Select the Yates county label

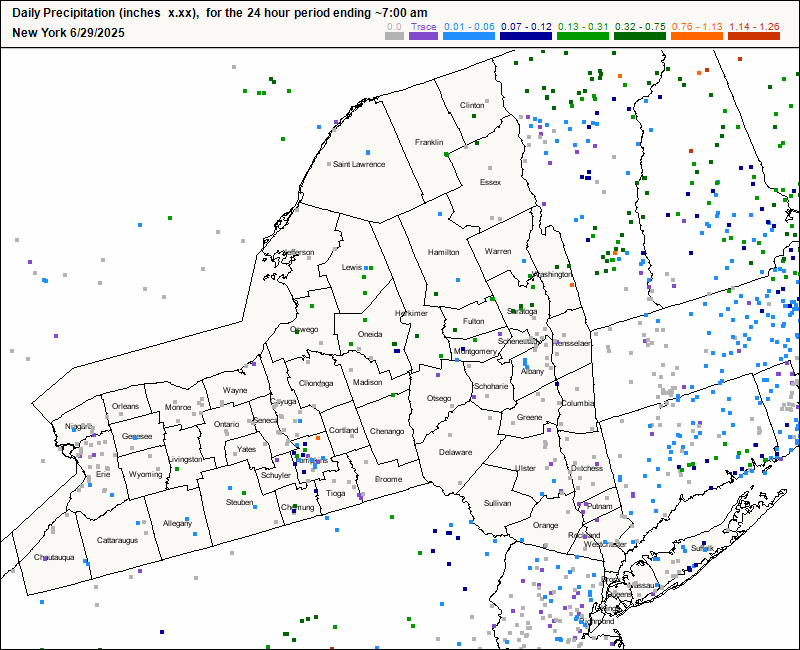[x=246, y=449]
